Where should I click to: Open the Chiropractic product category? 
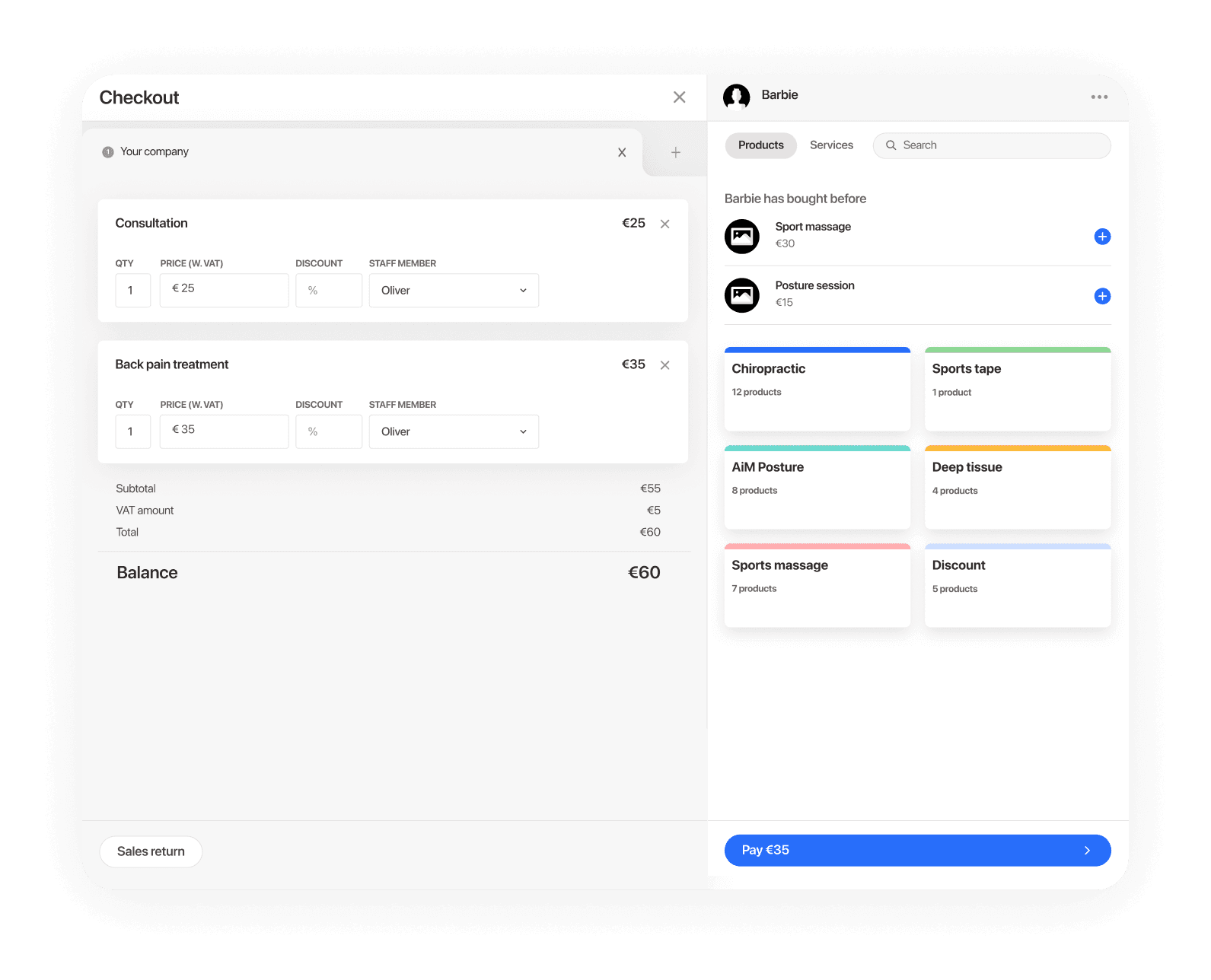[x=817, y=389]
